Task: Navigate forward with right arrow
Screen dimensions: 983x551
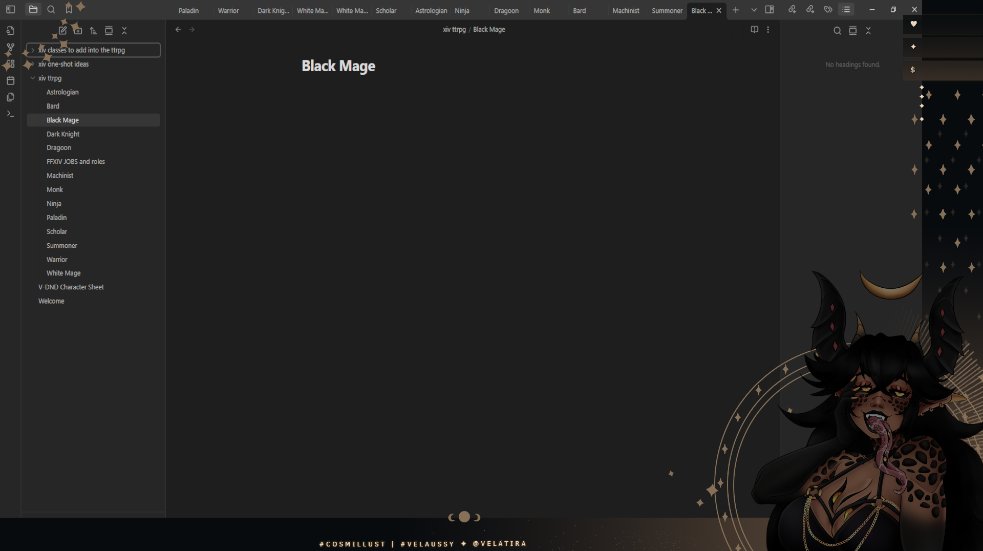Action: [x=192, y=29]
